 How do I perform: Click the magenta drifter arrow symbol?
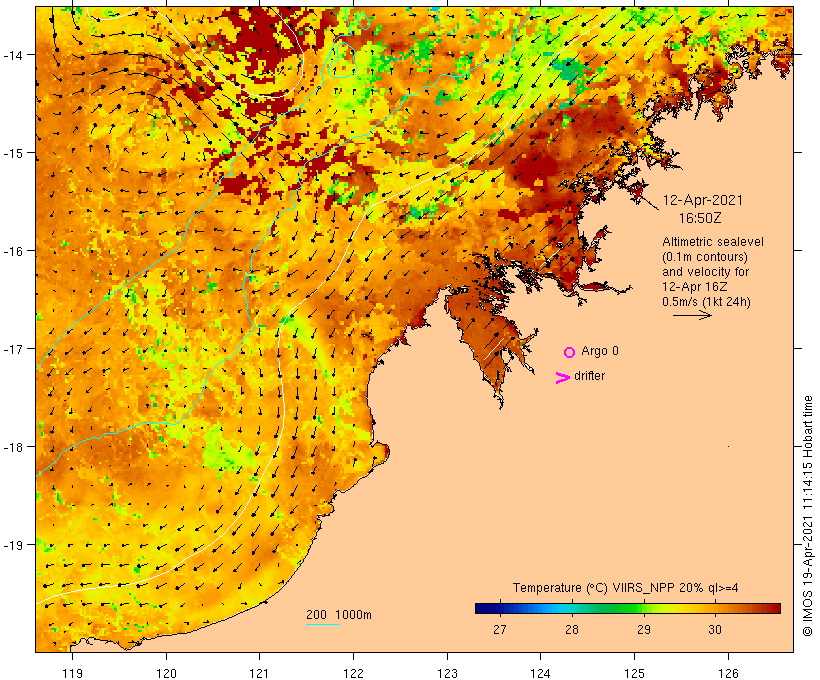(x=562, y=378)
